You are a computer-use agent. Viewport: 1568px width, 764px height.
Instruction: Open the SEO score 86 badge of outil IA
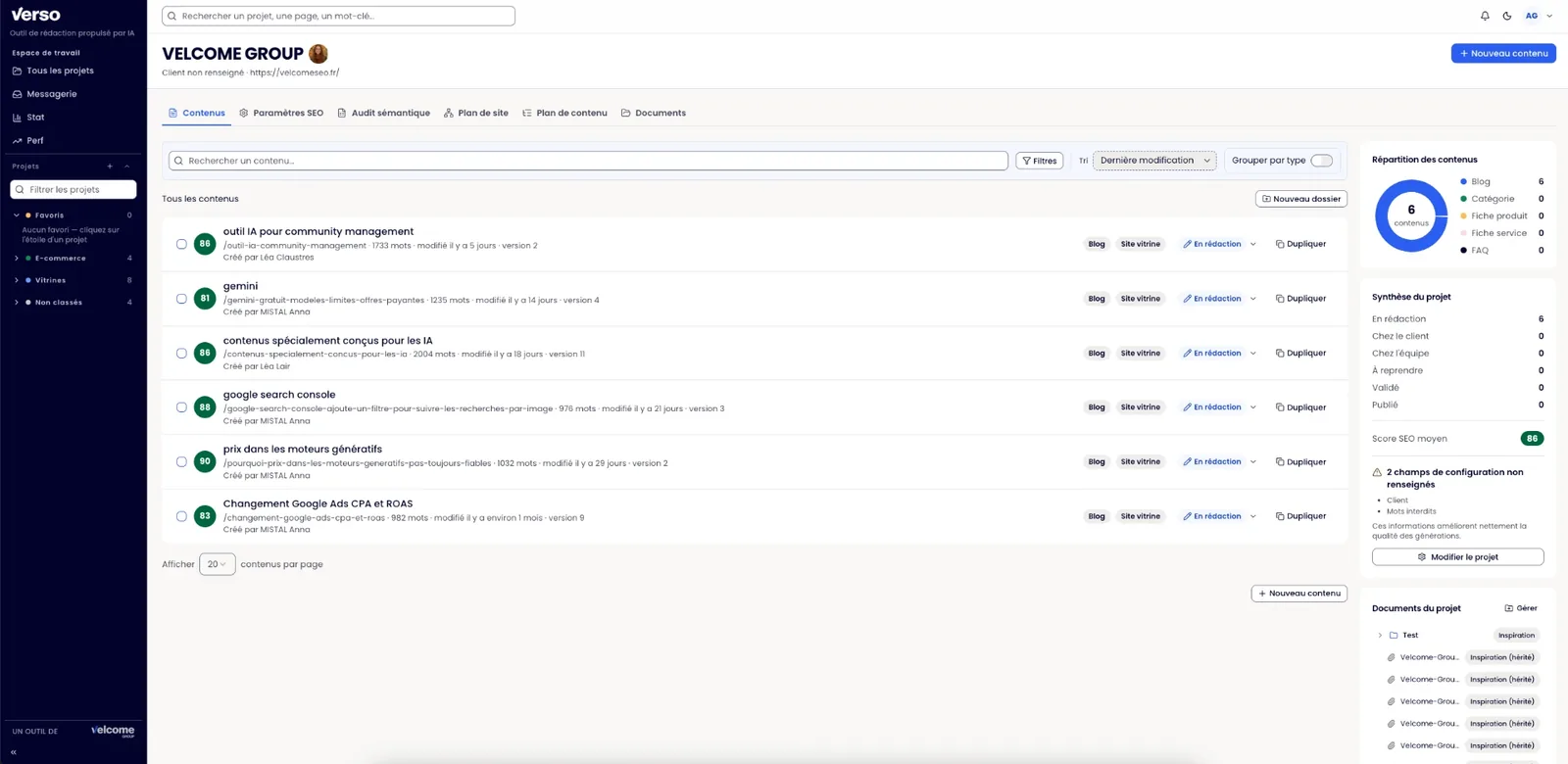[x=205, y=244]
